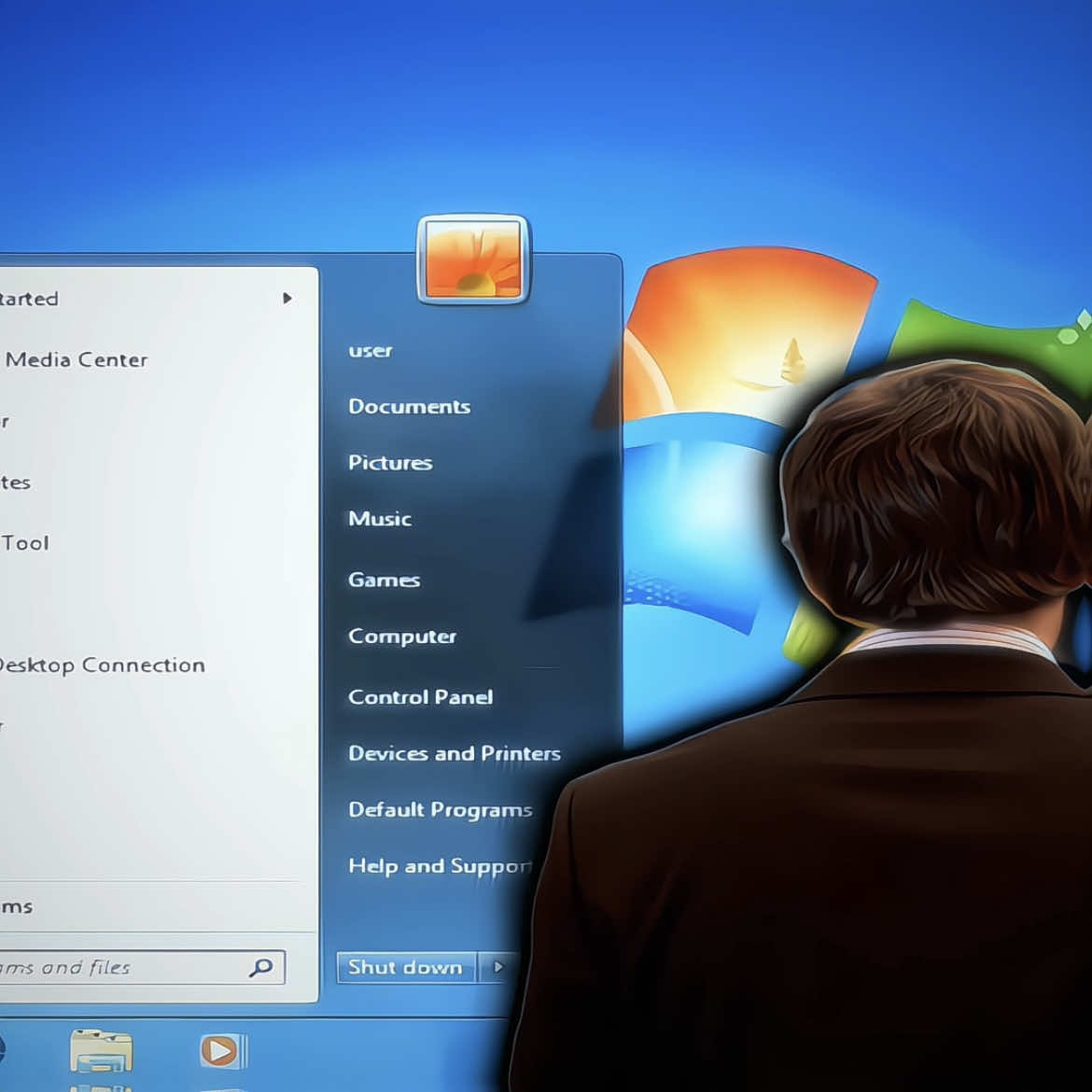Click the magnifier search icon
Screen dimensions: 1092x1092
coord(261,967)
